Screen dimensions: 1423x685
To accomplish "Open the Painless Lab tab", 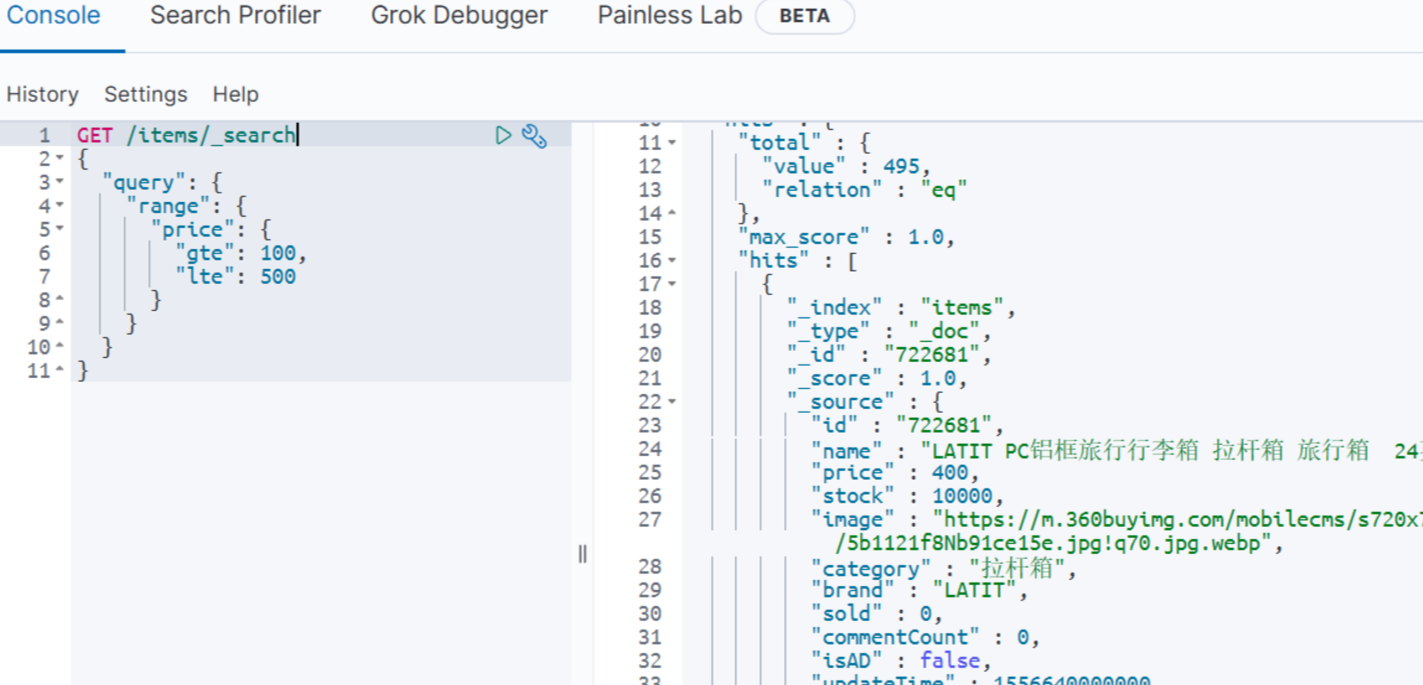I will 669,16.
